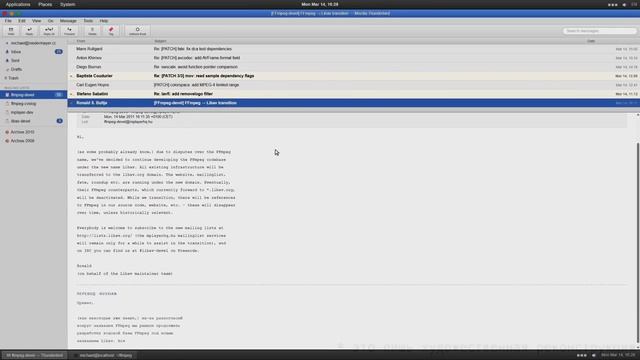Screen dimensions: 640x360
Task: Open the Help menu
Action: [104, 21]
